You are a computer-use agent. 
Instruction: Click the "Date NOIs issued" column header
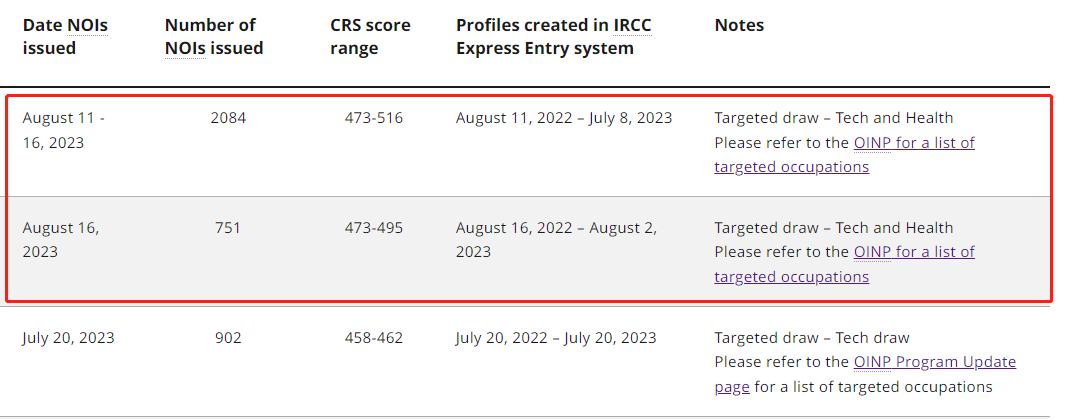[x=65, y=36]
